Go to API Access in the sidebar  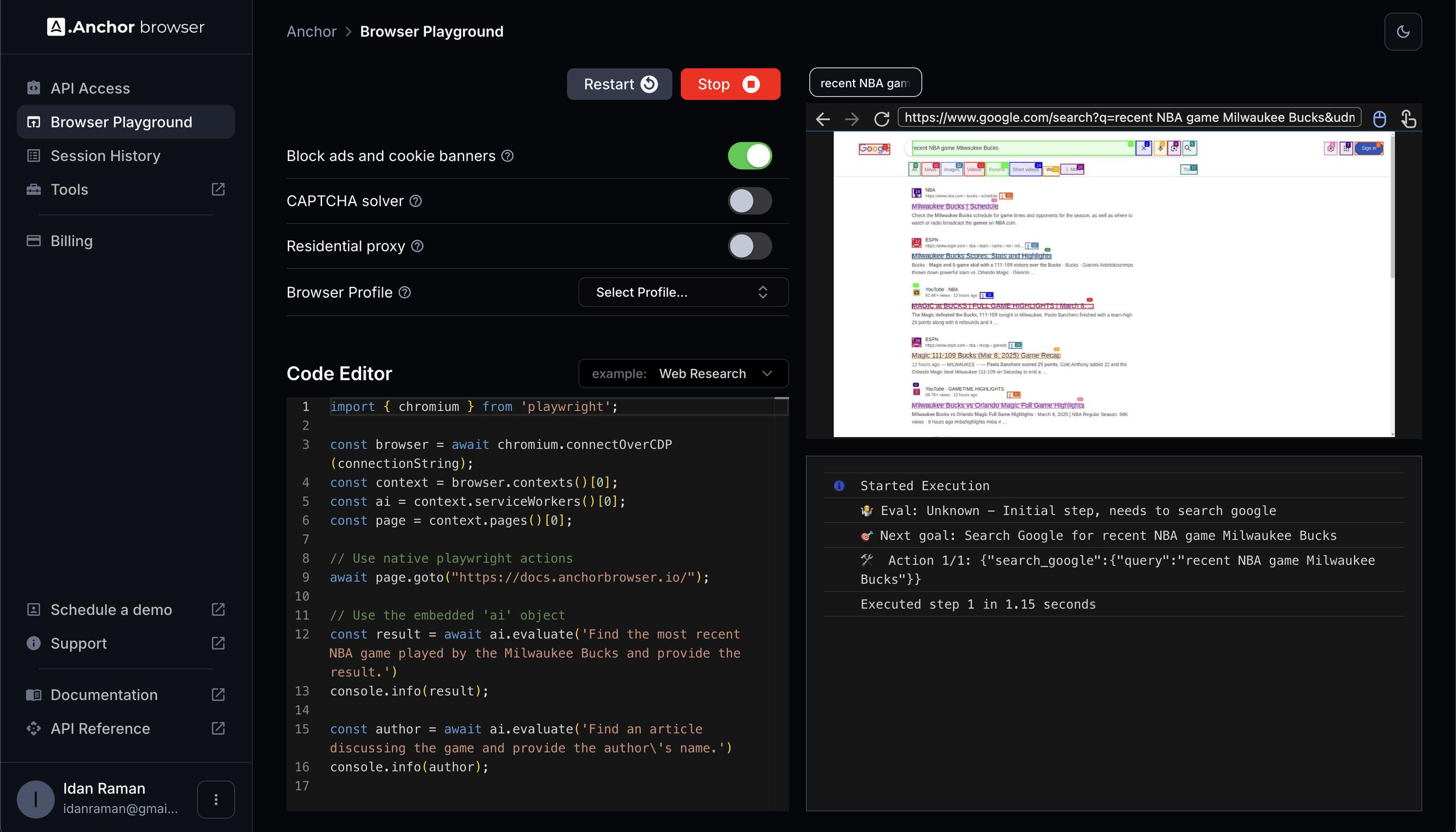tap(90, 88)
